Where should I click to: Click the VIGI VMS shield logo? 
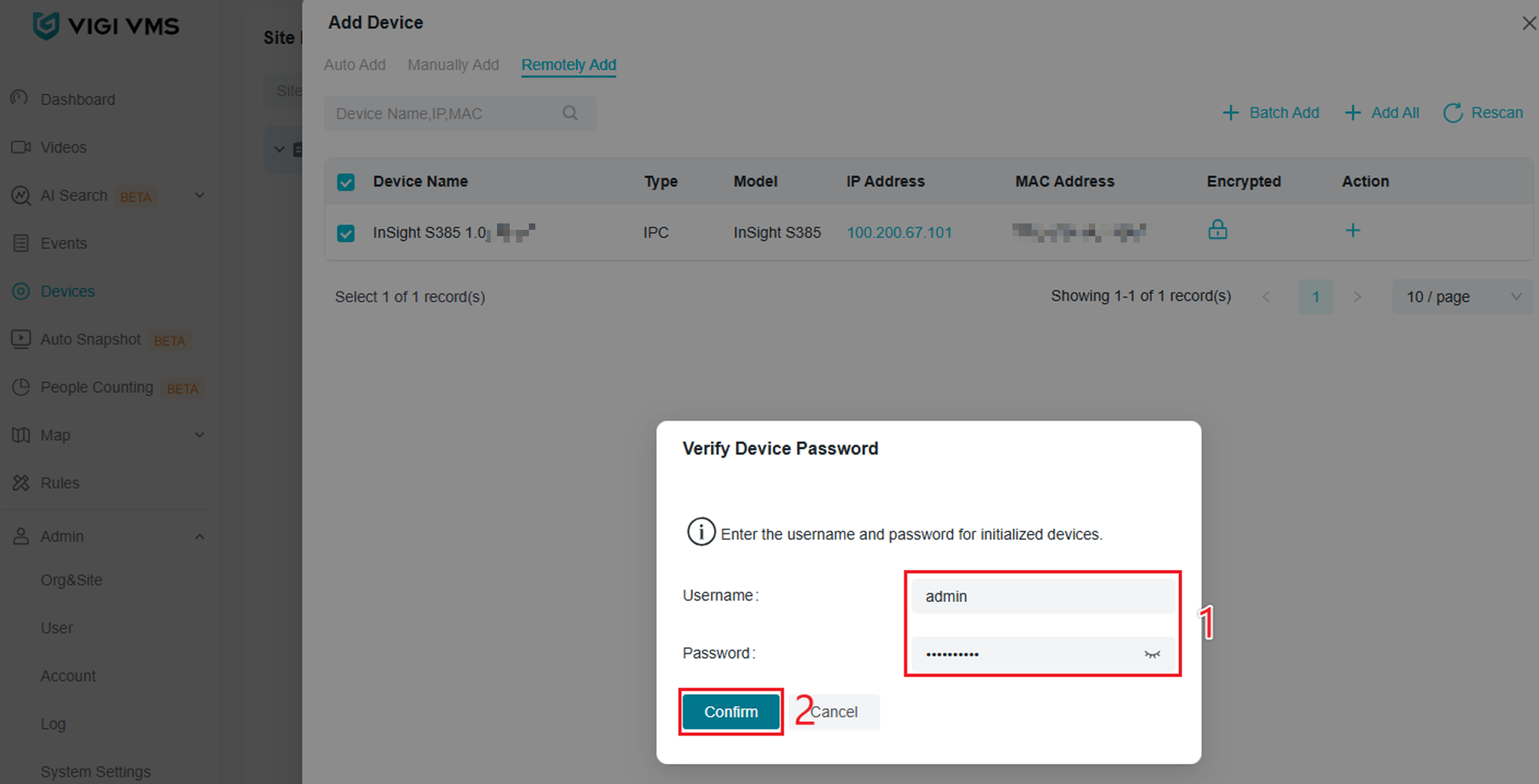point(46,25)
